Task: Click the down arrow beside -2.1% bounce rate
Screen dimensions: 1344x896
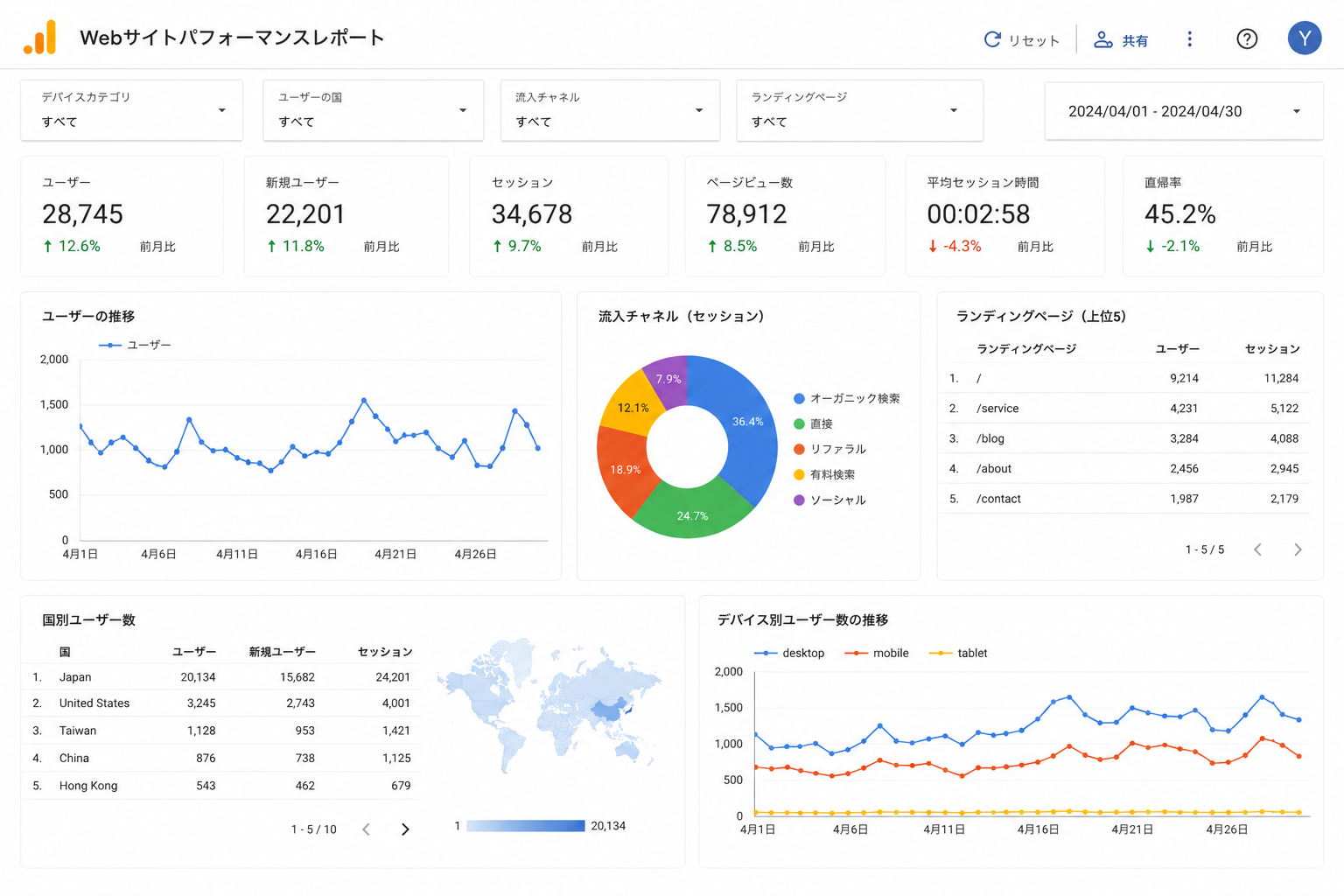Action: click(x=1151, y=247)
